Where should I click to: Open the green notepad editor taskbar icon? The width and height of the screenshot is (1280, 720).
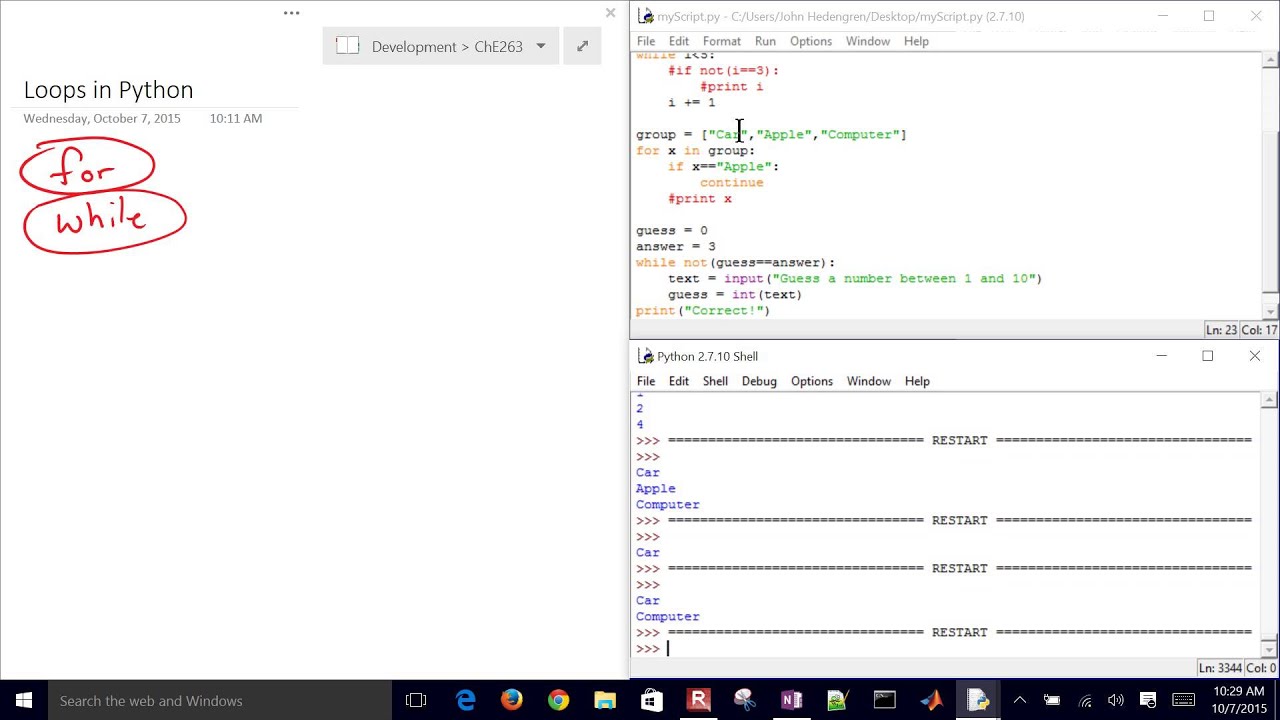pos(838,700)
